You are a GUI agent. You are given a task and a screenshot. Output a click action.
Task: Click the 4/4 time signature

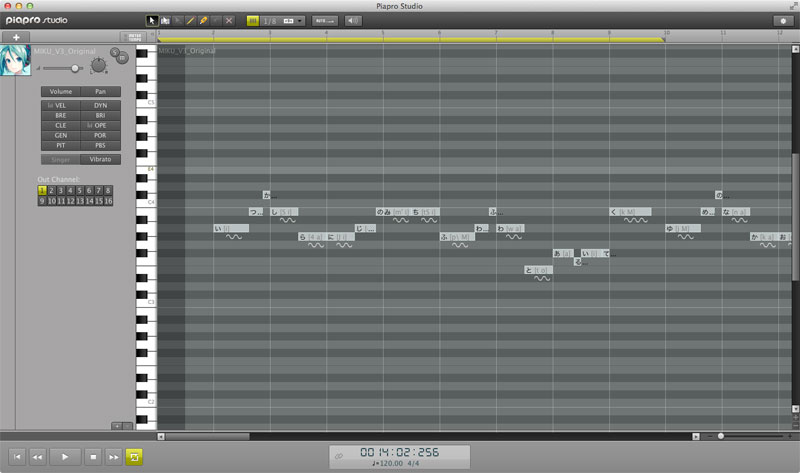pos(413,463)
